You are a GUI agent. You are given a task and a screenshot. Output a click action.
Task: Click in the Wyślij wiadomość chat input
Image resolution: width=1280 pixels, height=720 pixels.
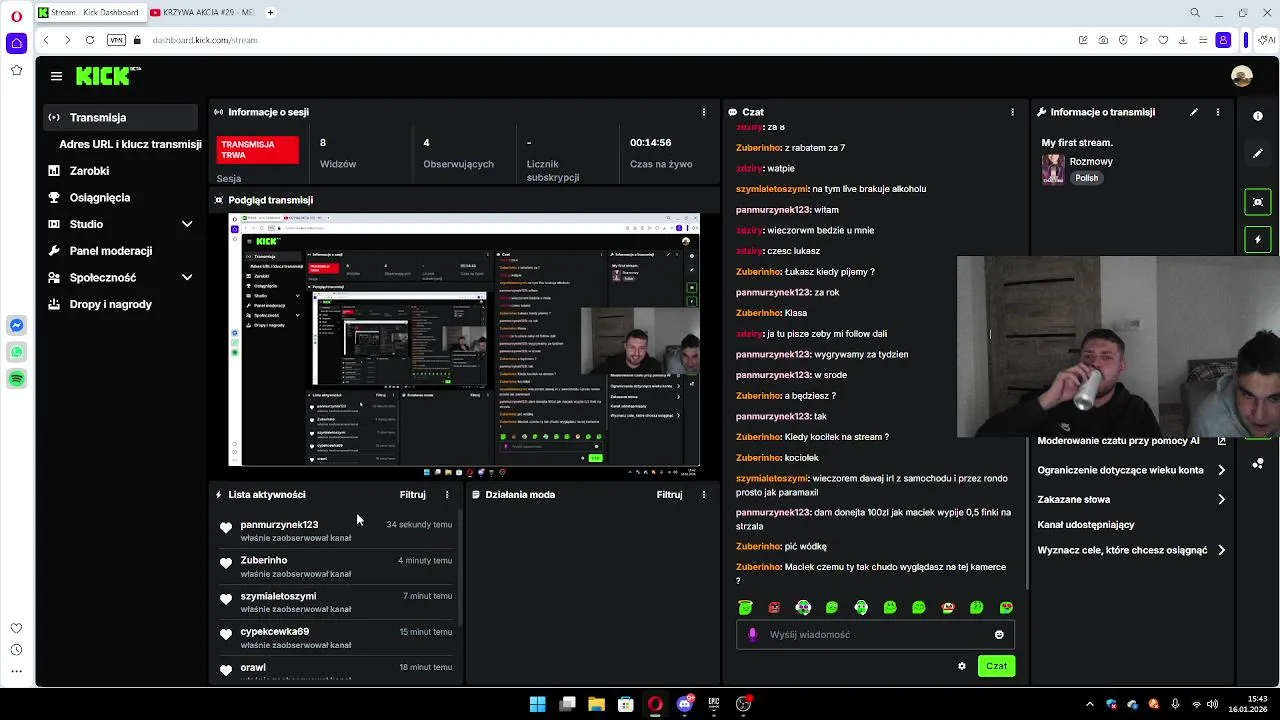click(x=875, y=634)
